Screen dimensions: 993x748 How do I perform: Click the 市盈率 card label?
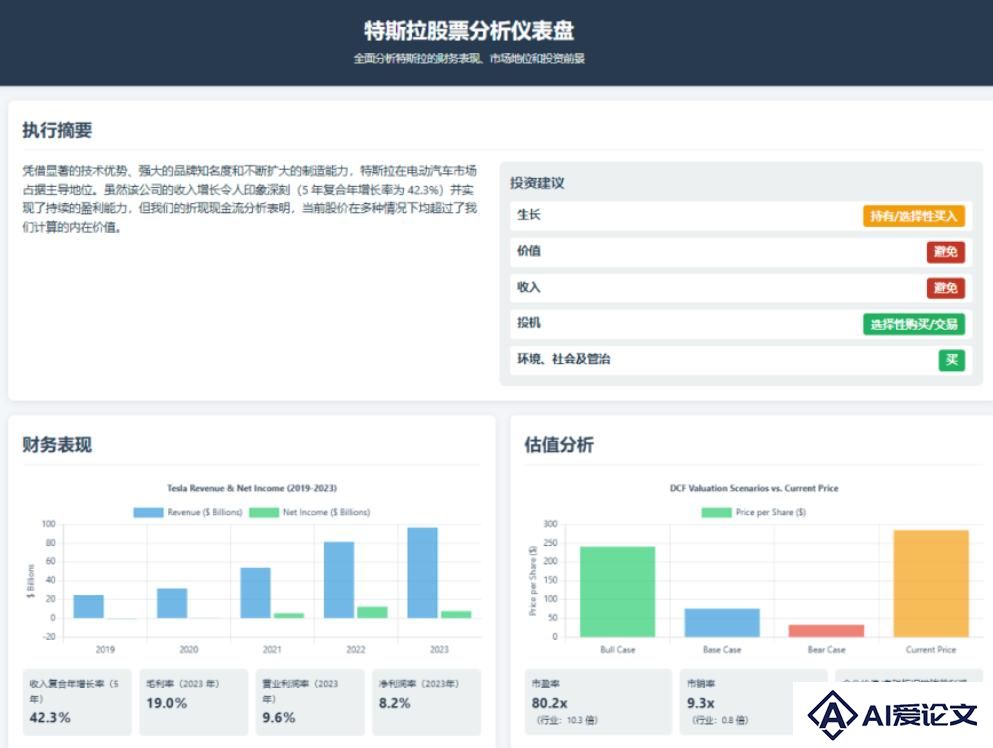pyautogui.click(x=545, y=684)
